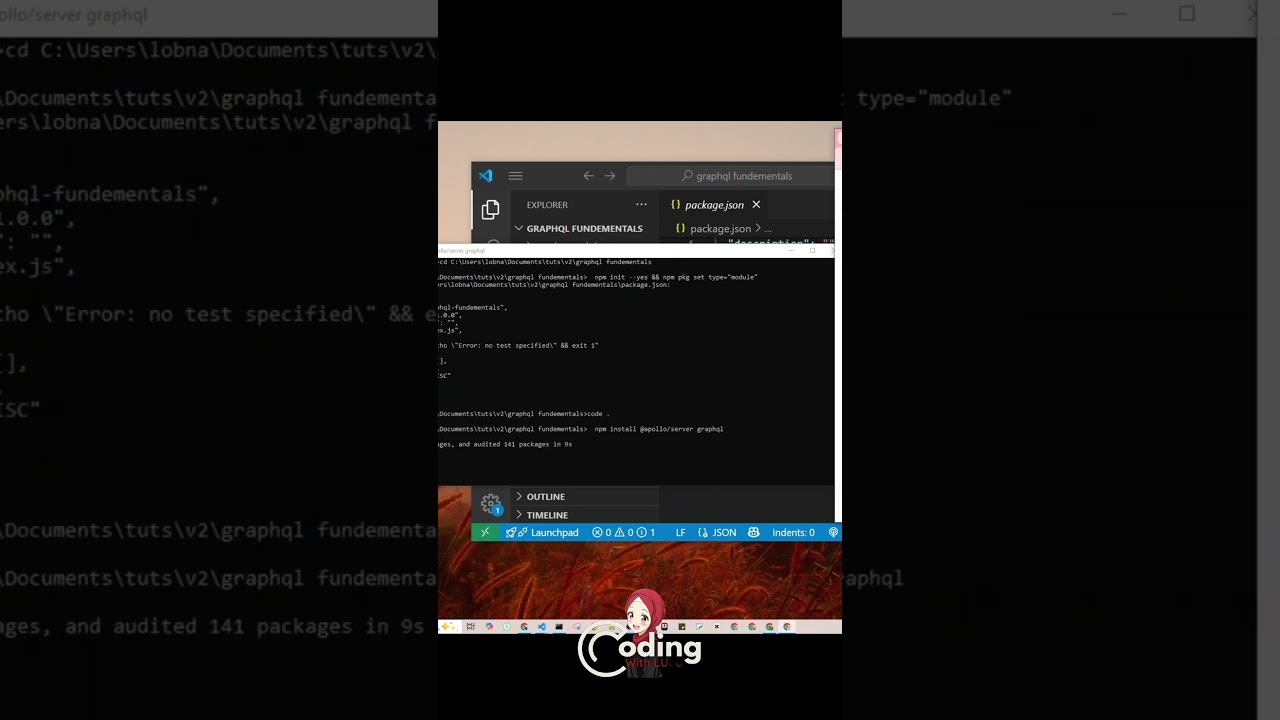The image size is (1280, 720).
Task: Expand the TIMELINE section
Action: (585, 515)
